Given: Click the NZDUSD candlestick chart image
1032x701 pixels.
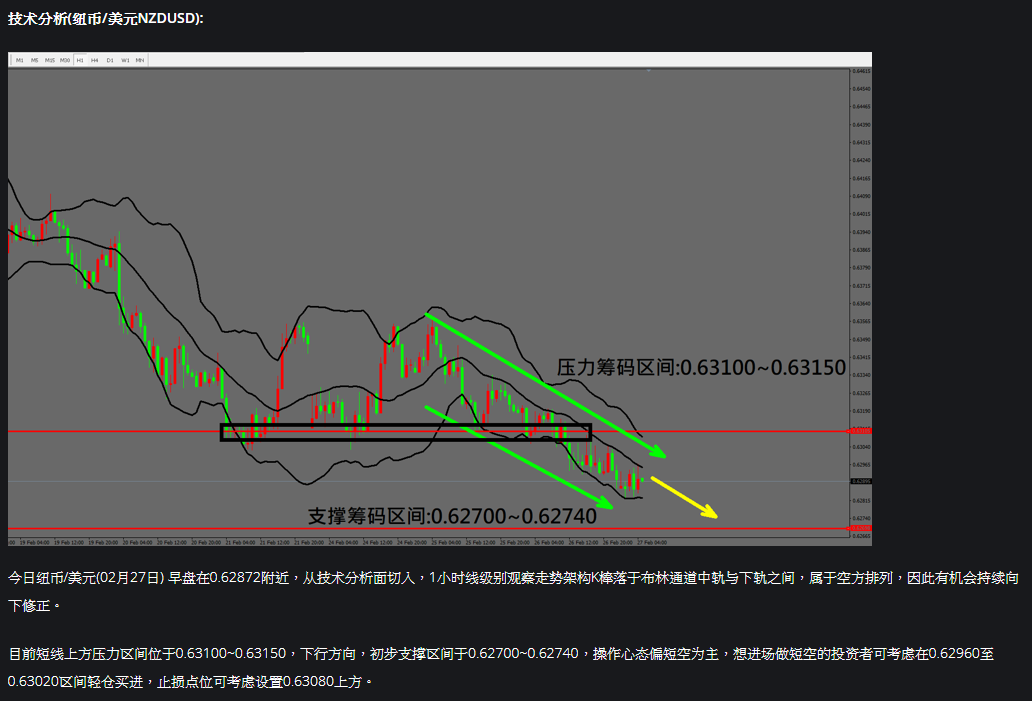Looking at the screenshot, I should click(440, 299).
